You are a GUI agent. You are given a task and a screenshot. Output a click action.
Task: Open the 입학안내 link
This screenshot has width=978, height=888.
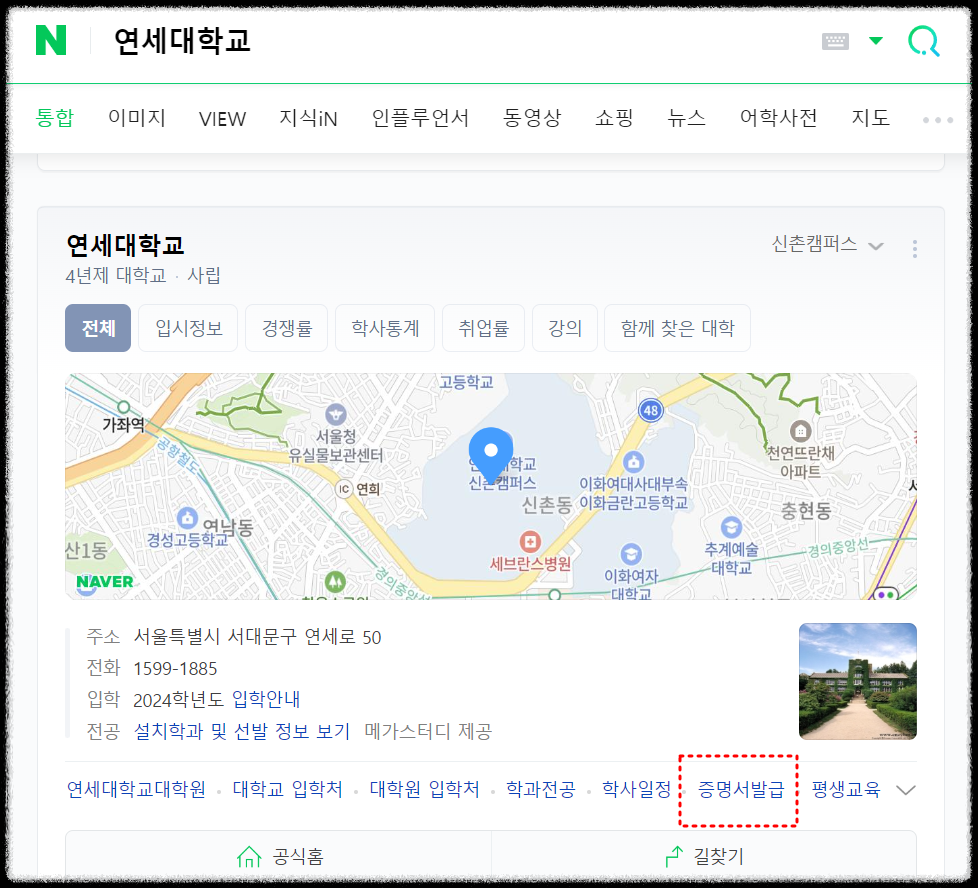(266, 699)
